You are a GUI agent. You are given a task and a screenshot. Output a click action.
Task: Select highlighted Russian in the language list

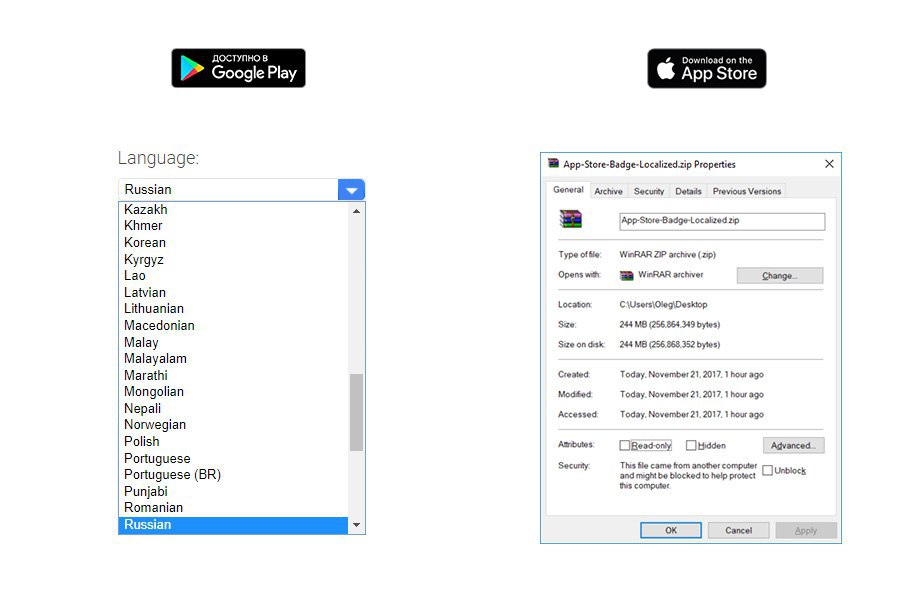[233, 524]
